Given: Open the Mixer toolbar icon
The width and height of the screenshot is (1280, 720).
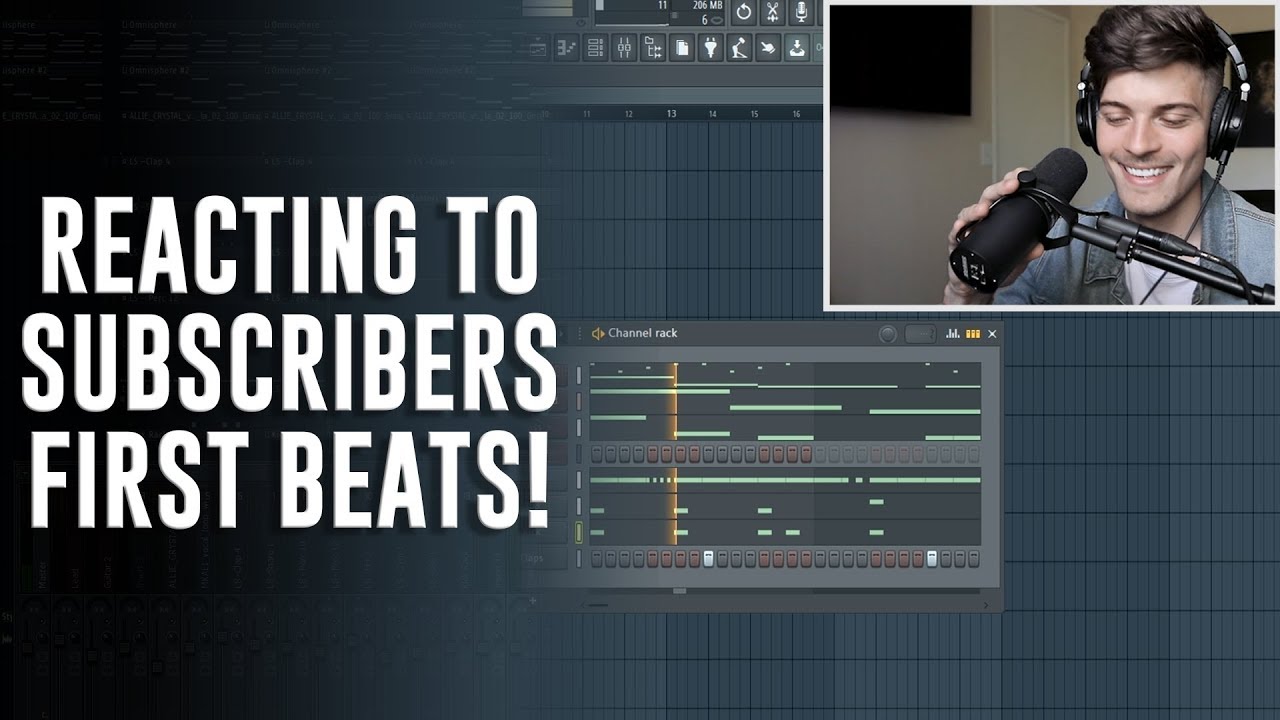Looking at the screenshot, I should tap(624, 47).
